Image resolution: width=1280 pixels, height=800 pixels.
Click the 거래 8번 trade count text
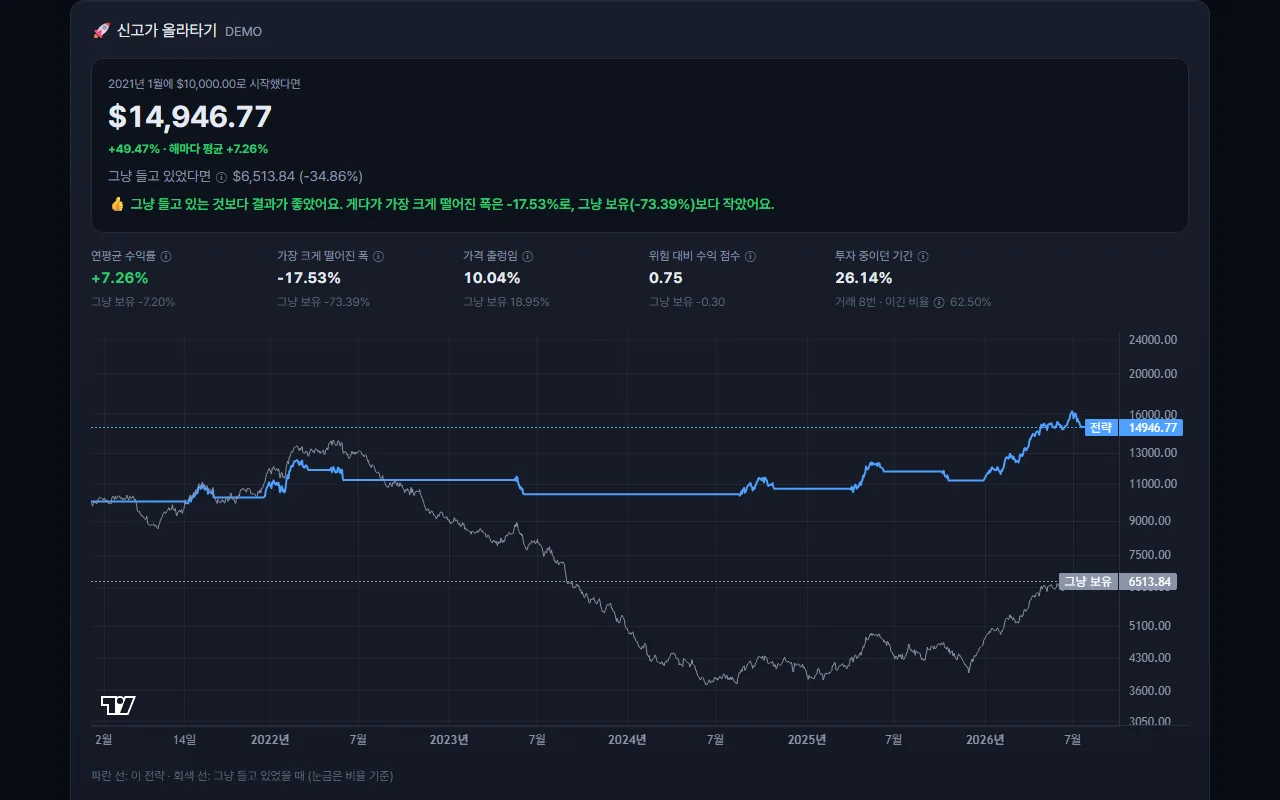click(x=856, y=302)
